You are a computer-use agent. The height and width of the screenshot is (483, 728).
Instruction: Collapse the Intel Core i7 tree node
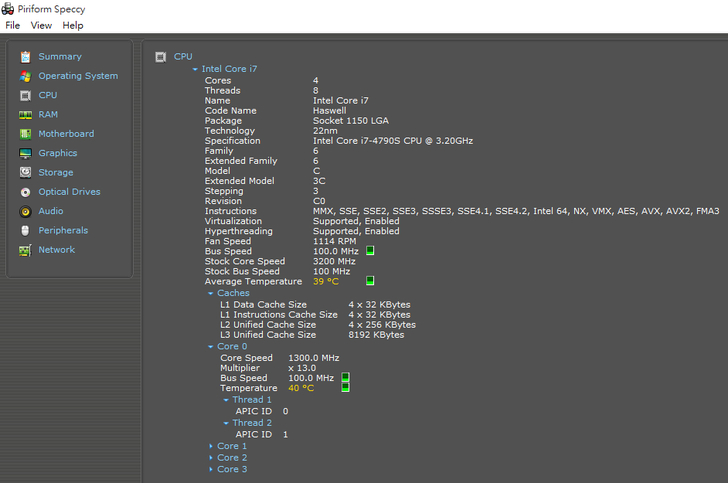pos(195,69)
